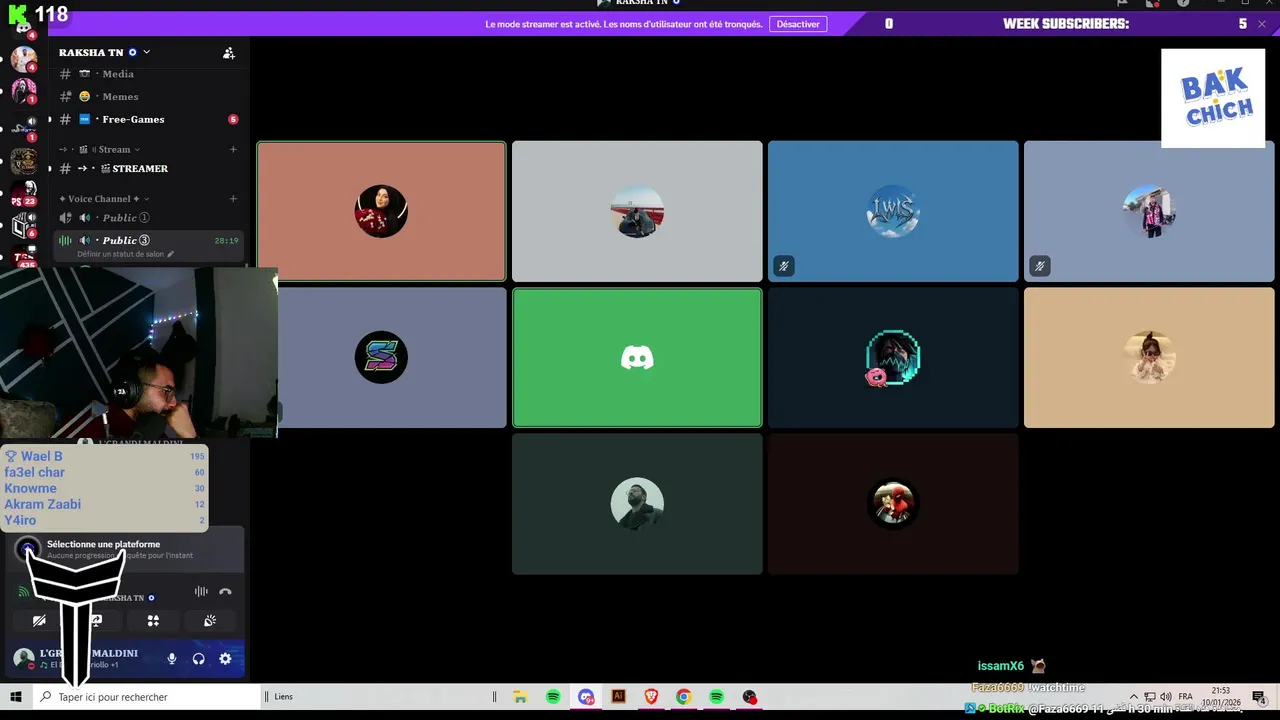Open the Sélectionne une plateforme quest prompt
This screenshot has height=720, width=1280.
126,549
